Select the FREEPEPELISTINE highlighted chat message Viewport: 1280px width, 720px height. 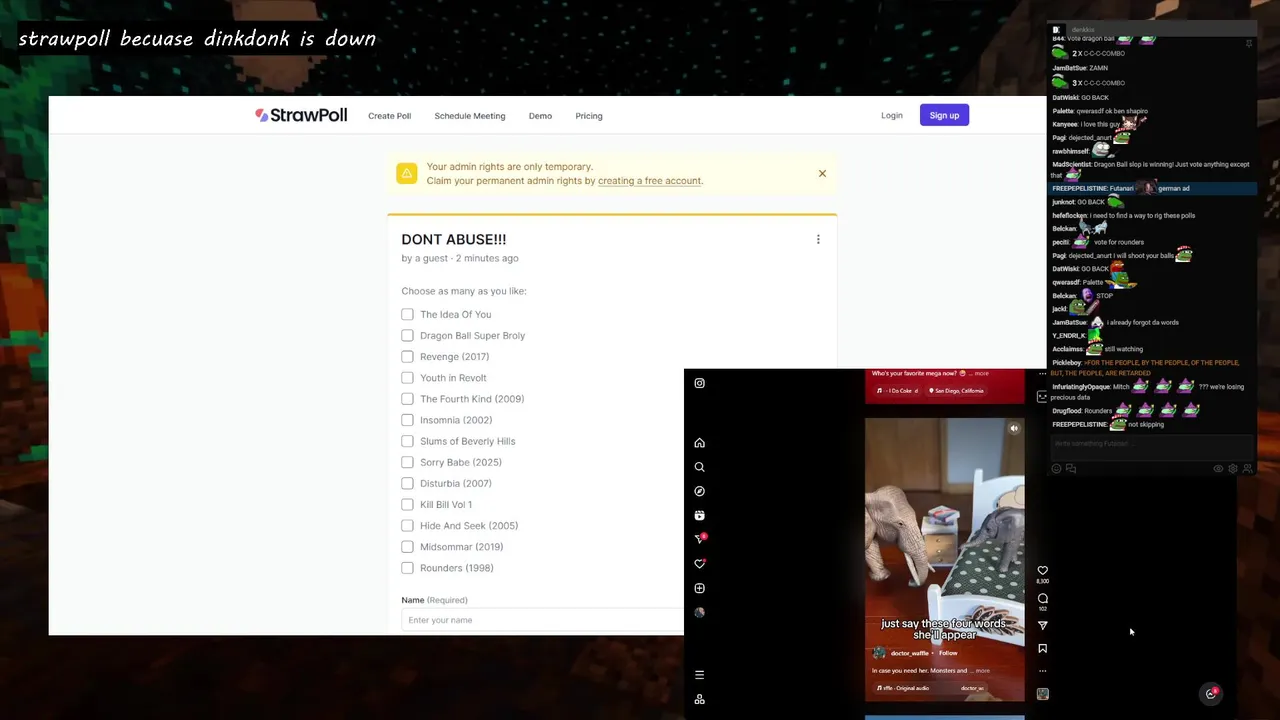tap(1152, 188)
